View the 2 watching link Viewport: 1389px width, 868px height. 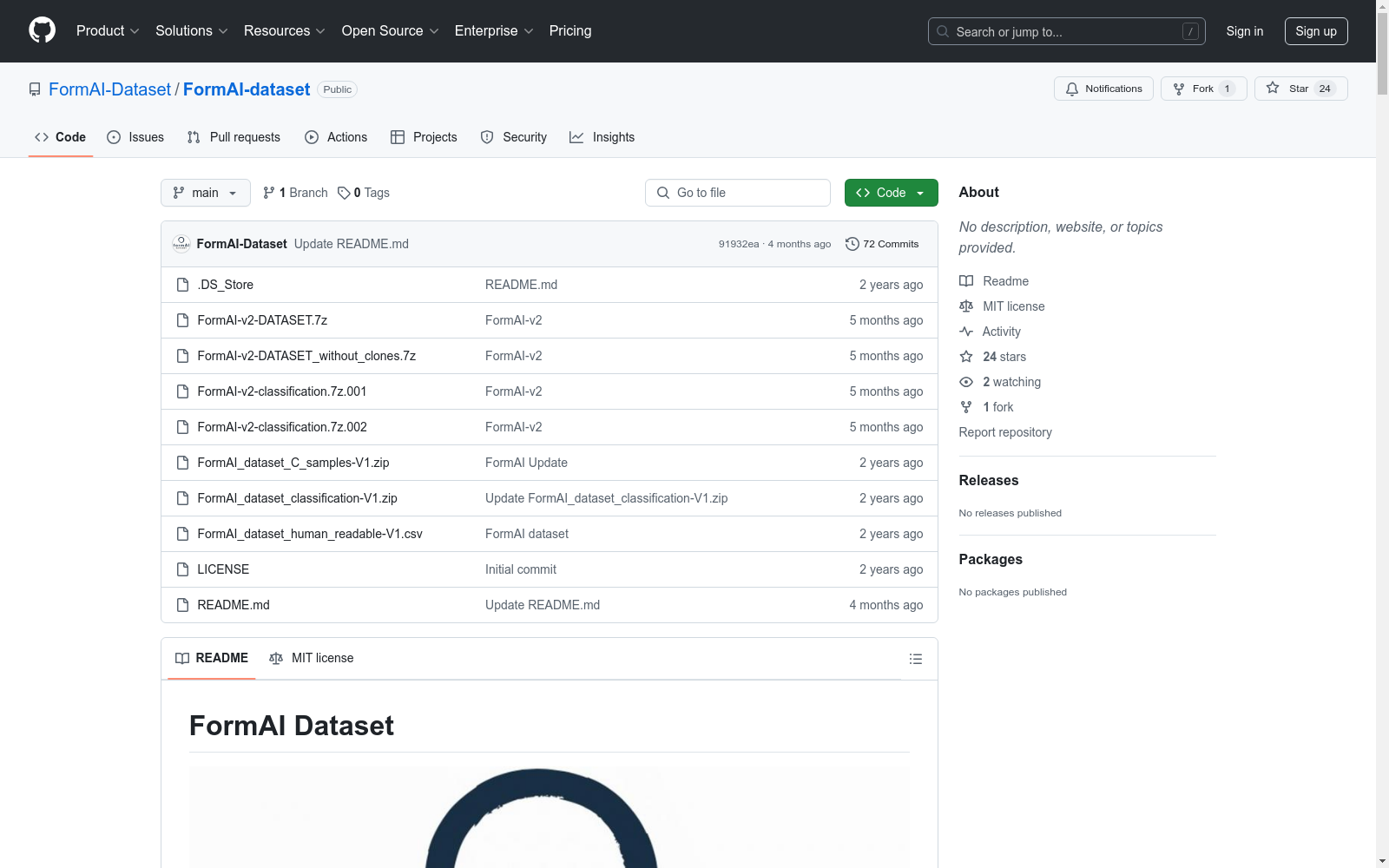point(1000,382)
